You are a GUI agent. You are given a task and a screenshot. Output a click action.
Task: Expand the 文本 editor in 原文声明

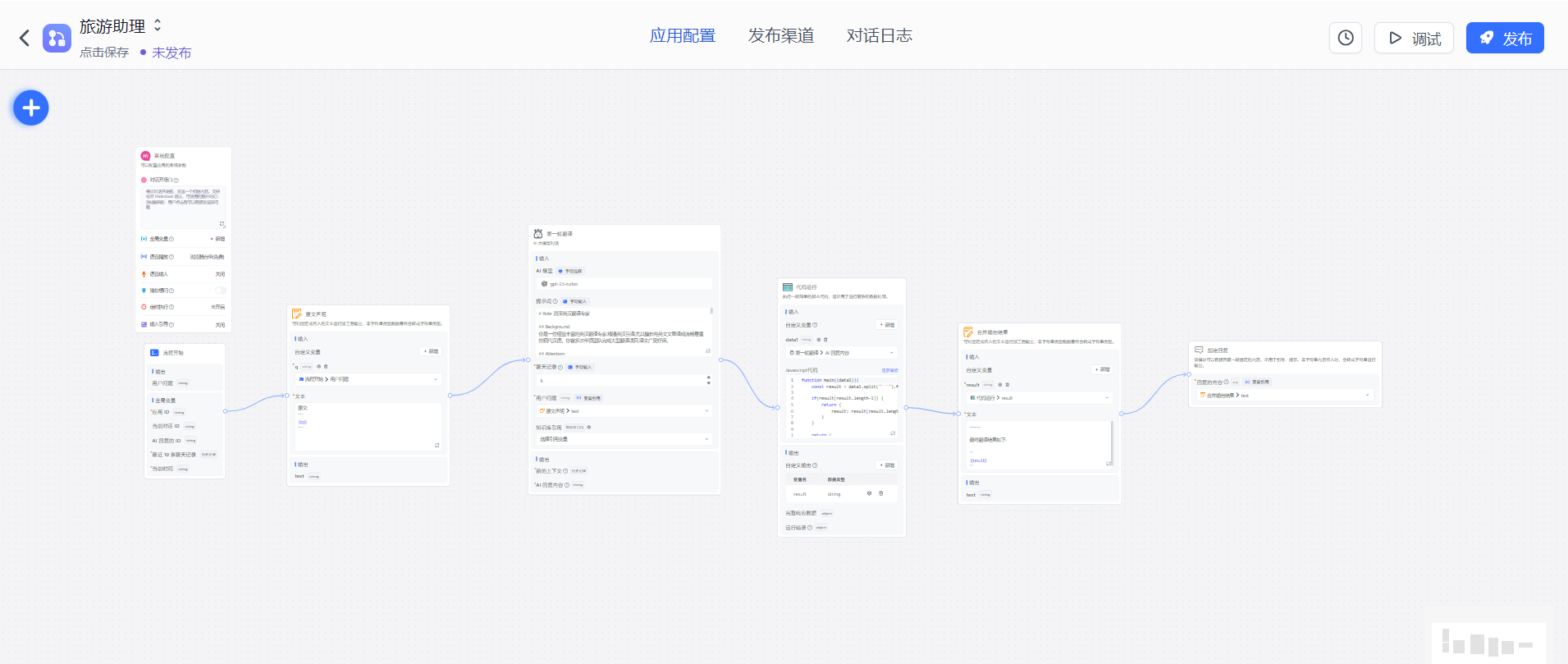pos(437,446)
